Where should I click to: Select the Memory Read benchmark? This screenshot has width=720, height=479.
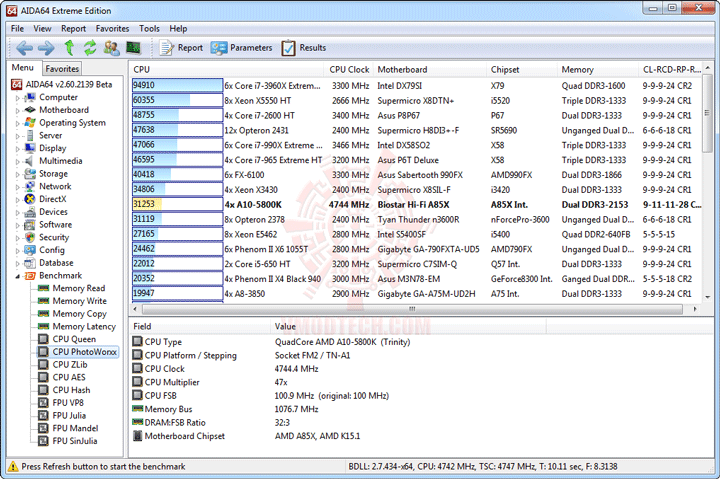pos(79,288)
